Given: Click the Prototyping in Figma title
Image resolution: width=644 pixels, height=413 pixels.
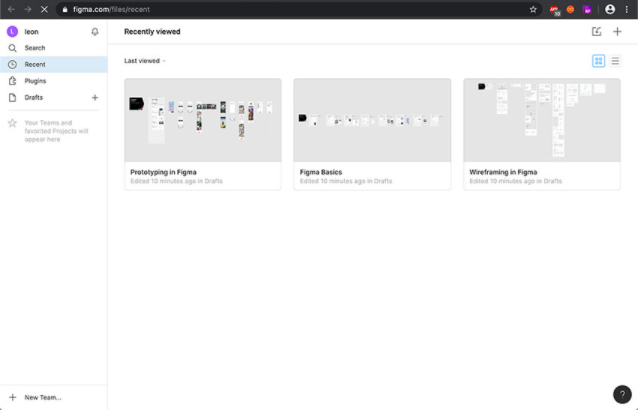Looking at the screenshot, I should pyautogui.click(x=164, y=173).
